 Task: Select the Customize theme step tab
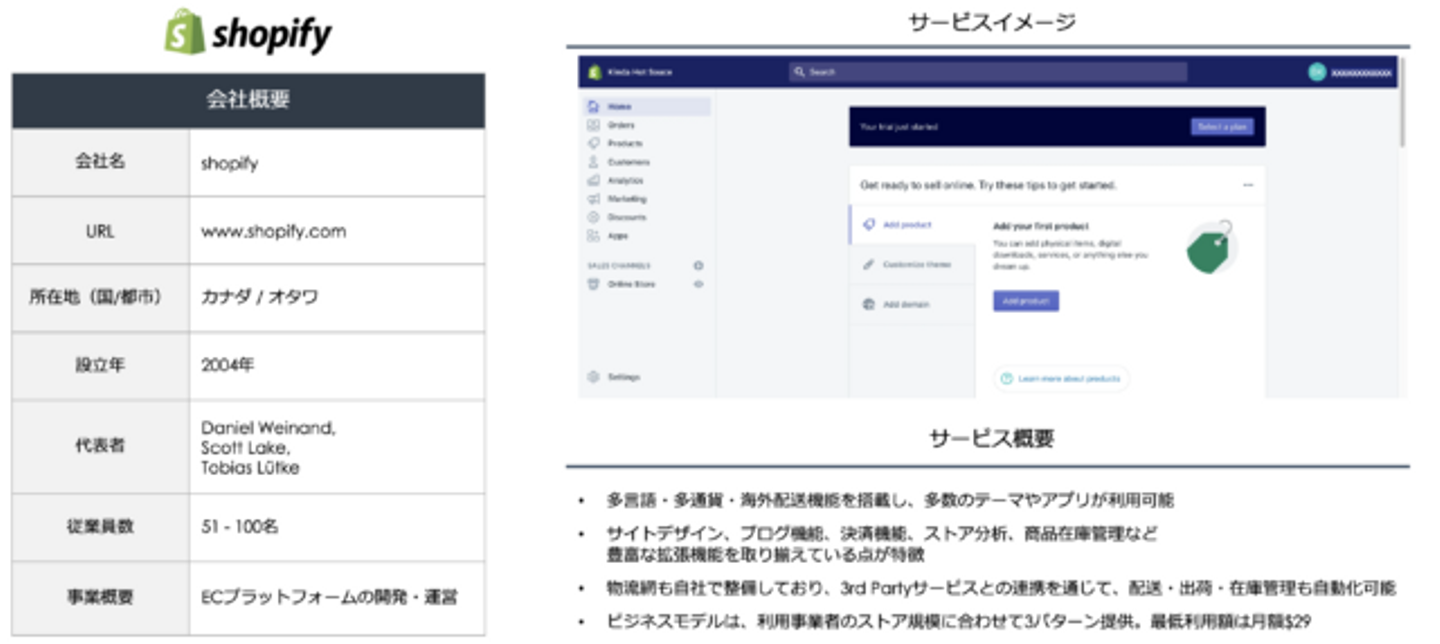coord(912,265)
